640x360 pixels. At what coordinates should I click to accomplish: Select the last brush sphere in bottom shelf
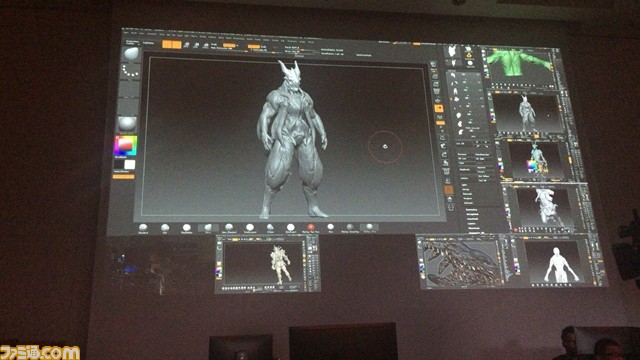coord(369,227)
